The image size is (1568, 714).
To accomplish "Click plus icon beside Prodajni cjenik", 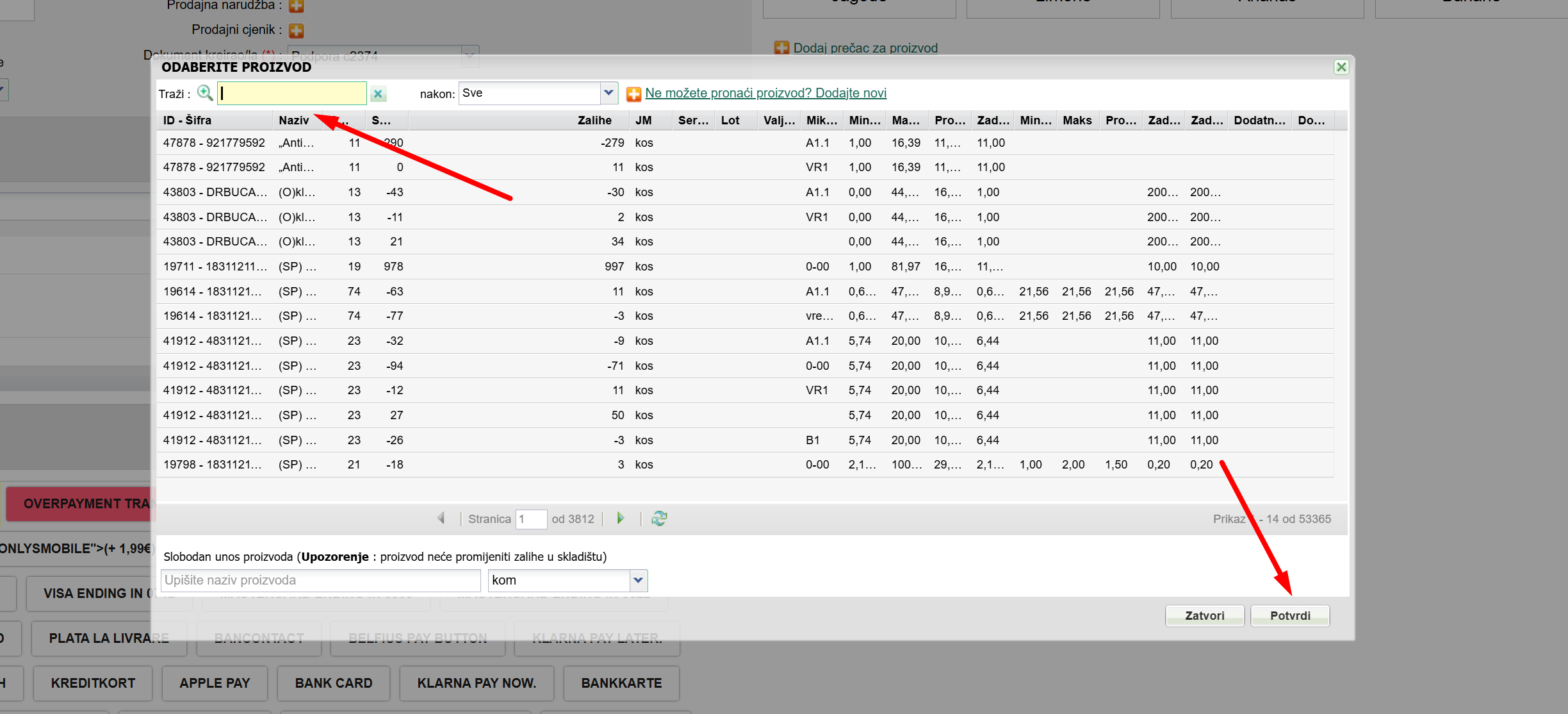I will coord(296,30).
